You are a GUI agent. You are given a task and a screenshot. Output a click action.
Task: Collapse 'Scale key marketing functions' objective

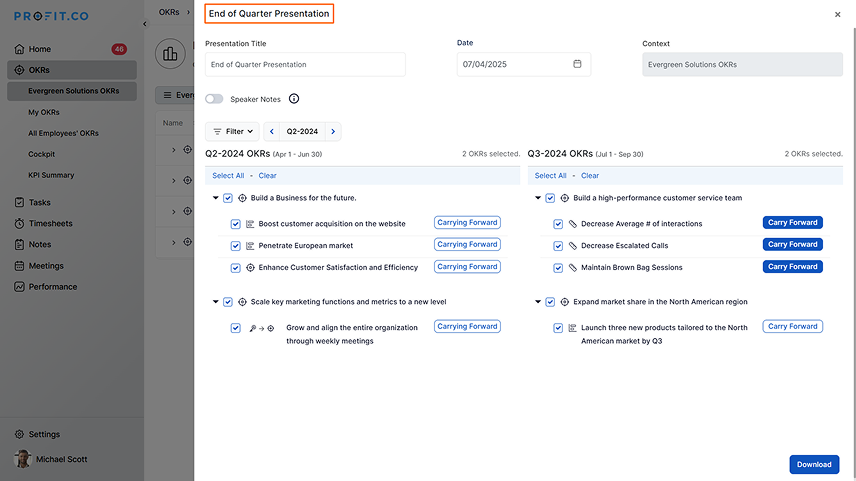tap(216, 301)
